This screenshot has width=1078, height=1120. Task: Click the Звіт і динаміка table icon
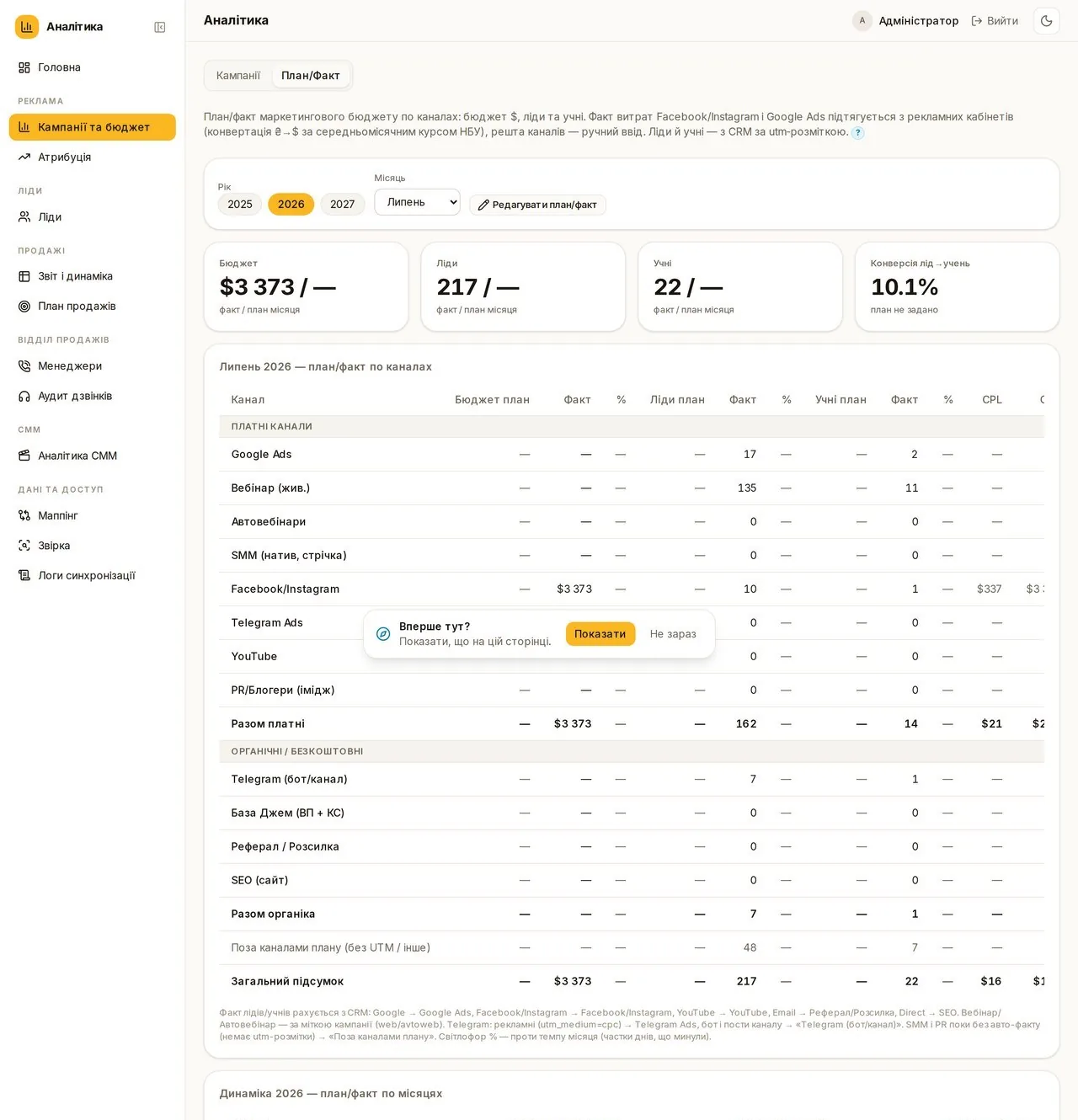(x=24, y=276)
